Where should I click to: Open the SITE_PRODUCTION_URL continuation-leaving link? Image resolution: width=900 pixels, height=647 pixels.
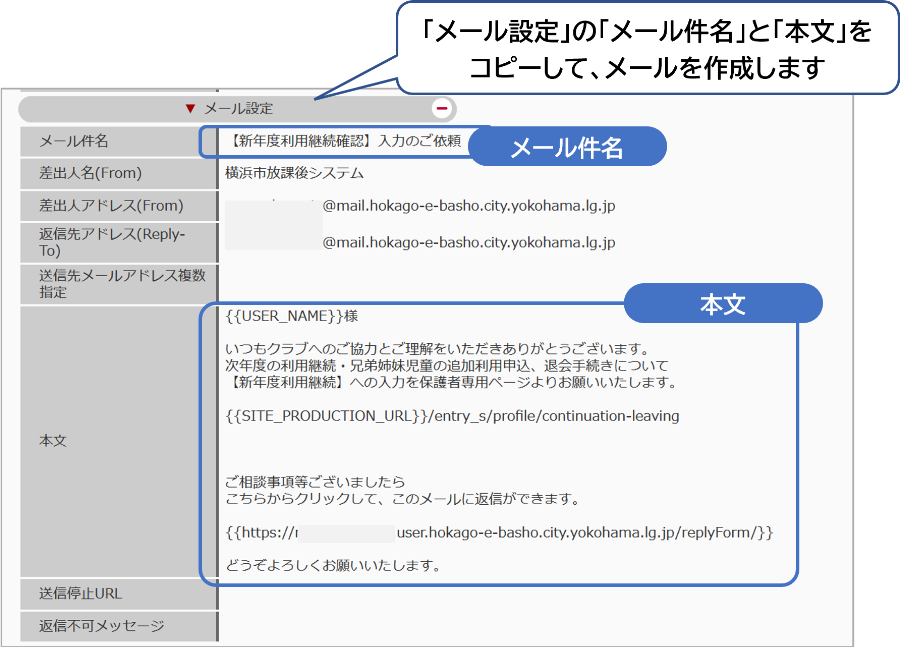tap(452, 415)
